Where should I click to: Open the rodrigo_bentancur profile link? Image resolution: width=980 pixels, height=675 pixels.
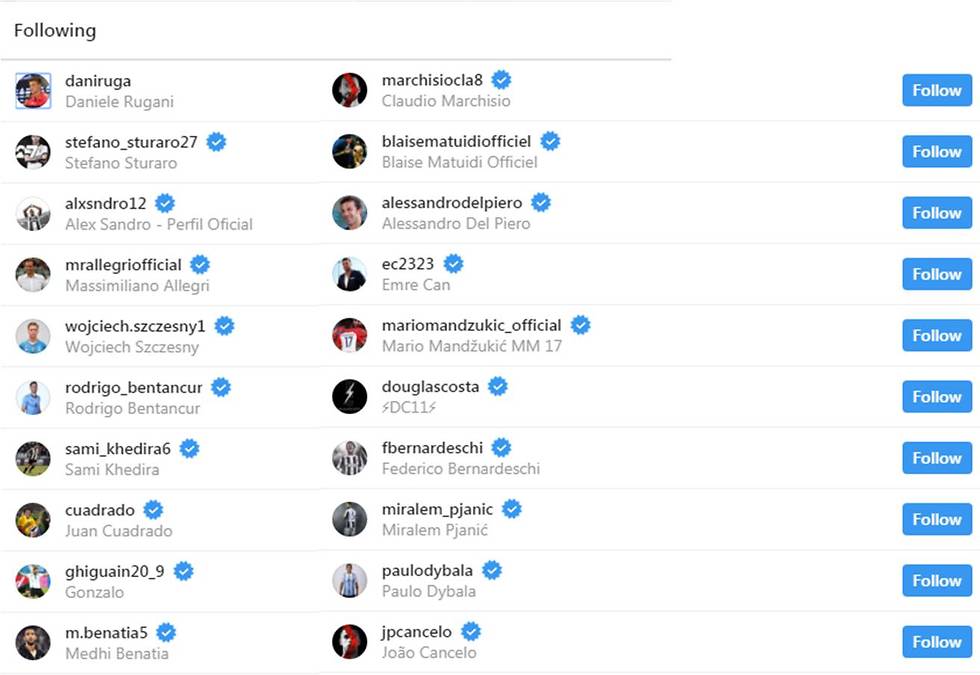click(x=133, y=387)
